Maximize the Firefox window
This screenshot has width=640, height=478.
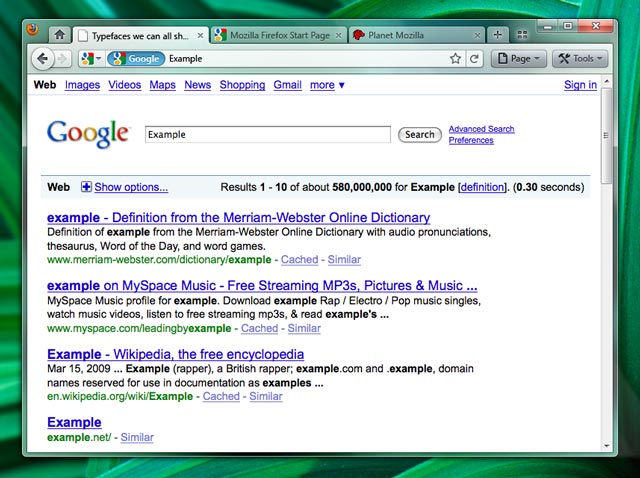click(568, 26)
